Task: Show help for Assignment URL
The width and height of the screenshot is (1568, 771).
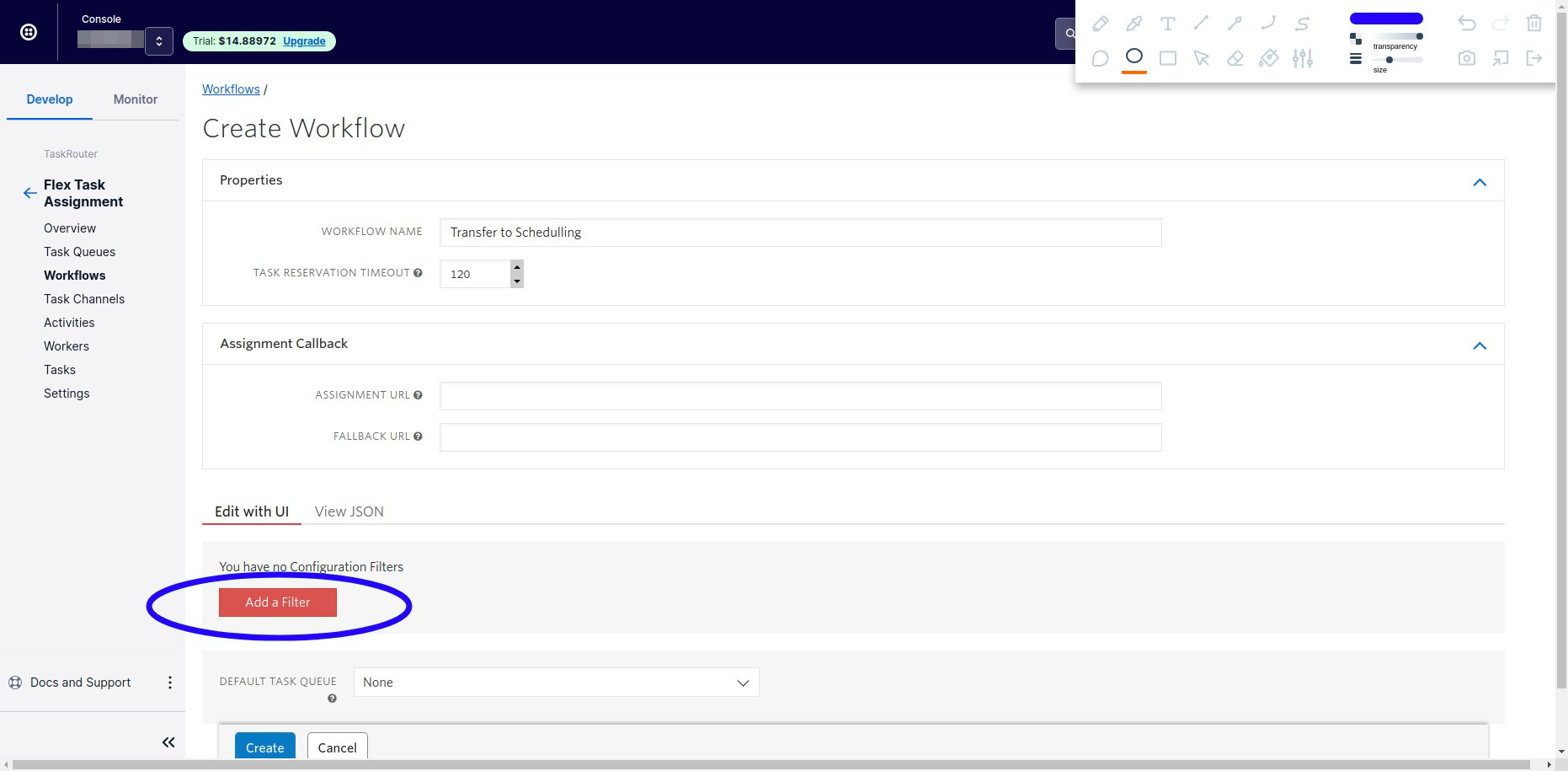Action: tap(418, 395)
